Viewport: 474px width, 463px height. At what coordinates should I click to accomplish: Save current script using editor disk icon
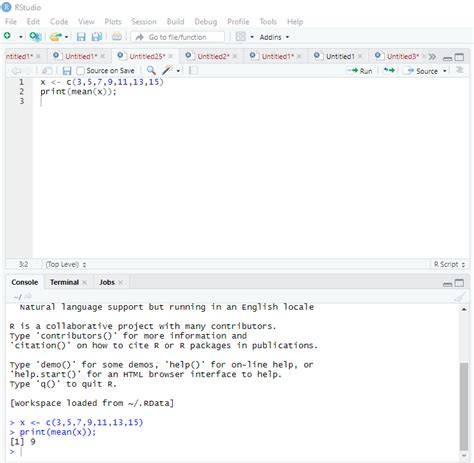[x=67, y=71]
